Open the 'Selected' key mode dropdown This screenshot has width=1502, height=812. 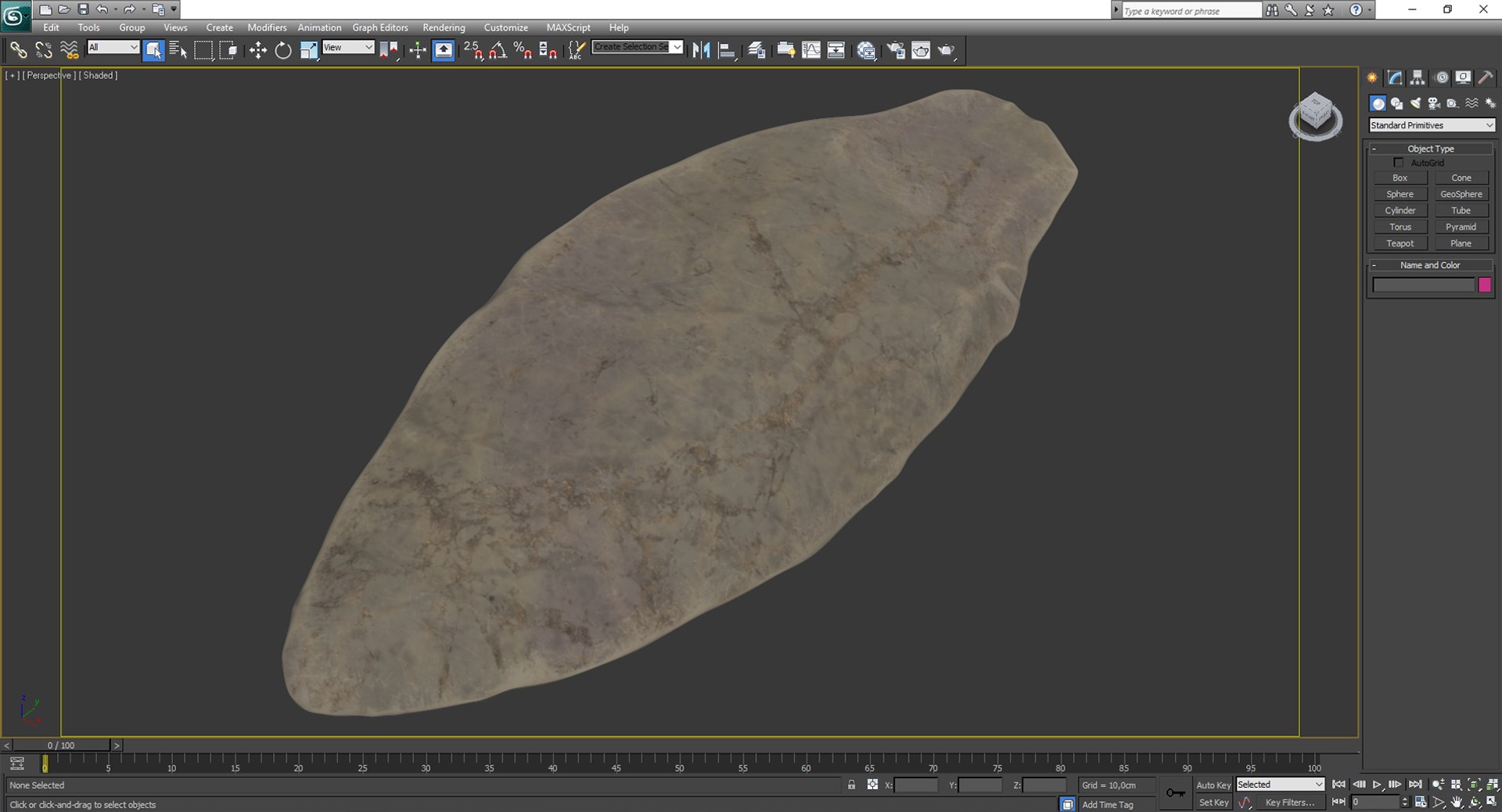(x=1280, y=785)
